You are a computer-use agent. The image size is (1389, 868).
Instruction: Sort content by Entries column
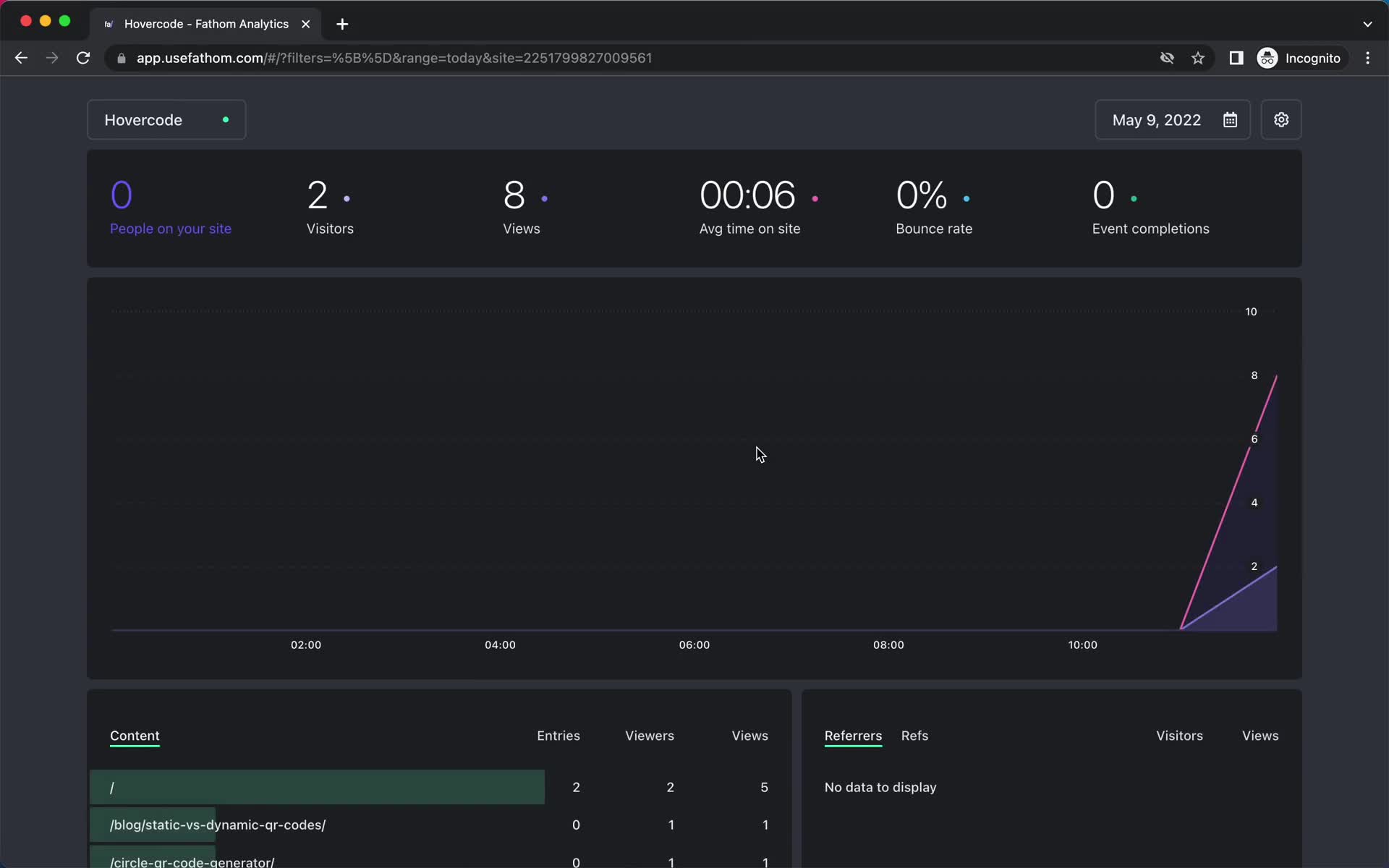pyautogui.click(x=558, y=736)
